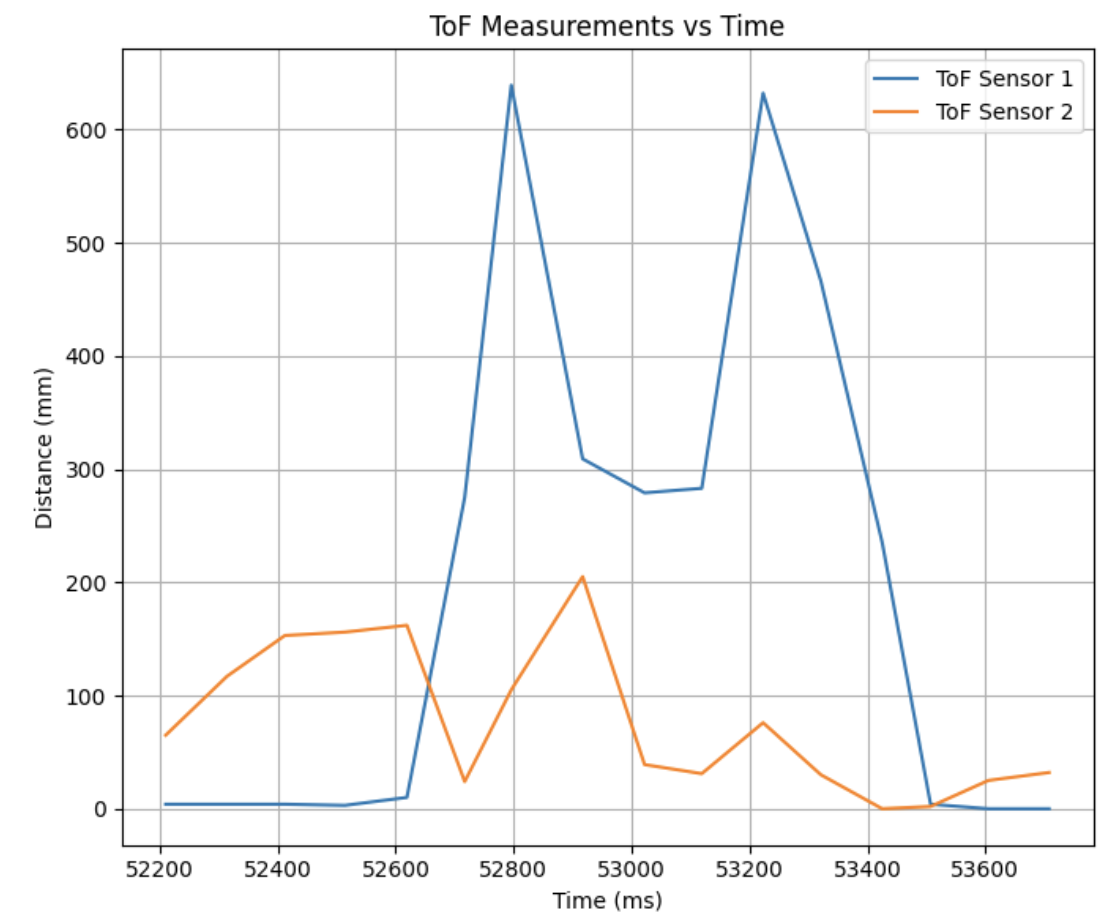Click the orange dip just after 52700 ms

coord(464,781)
